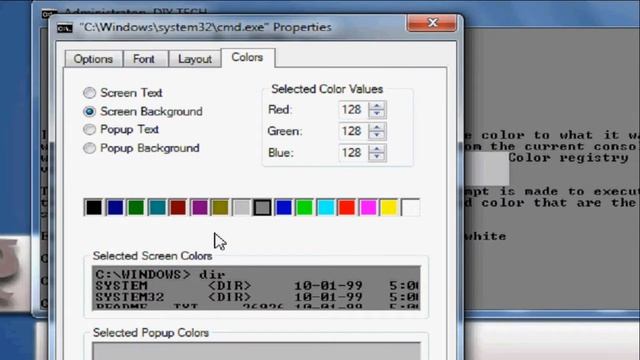Pick the purple color swatch
The height and width of the screenshot is (360, 640).
click(199, 207)
